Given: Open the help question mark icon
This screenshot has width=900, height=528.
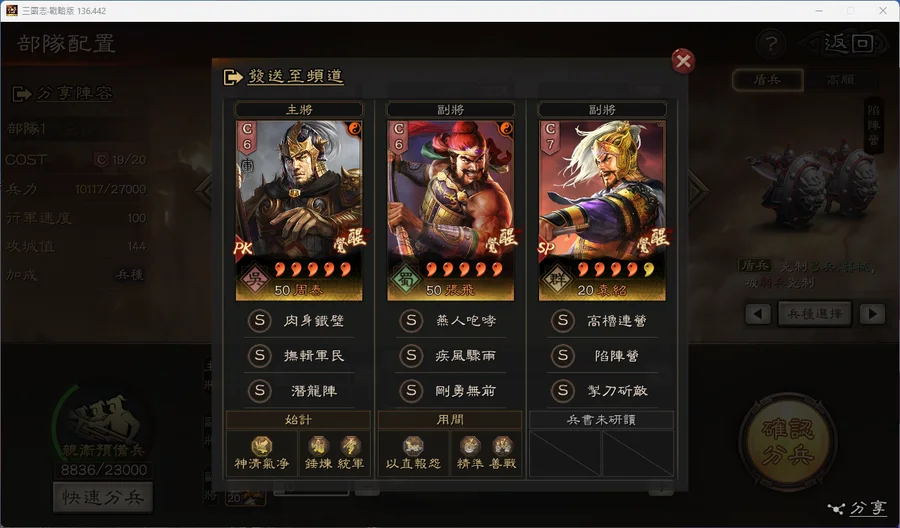Looking at the screenshot, I should coord(771,43).
